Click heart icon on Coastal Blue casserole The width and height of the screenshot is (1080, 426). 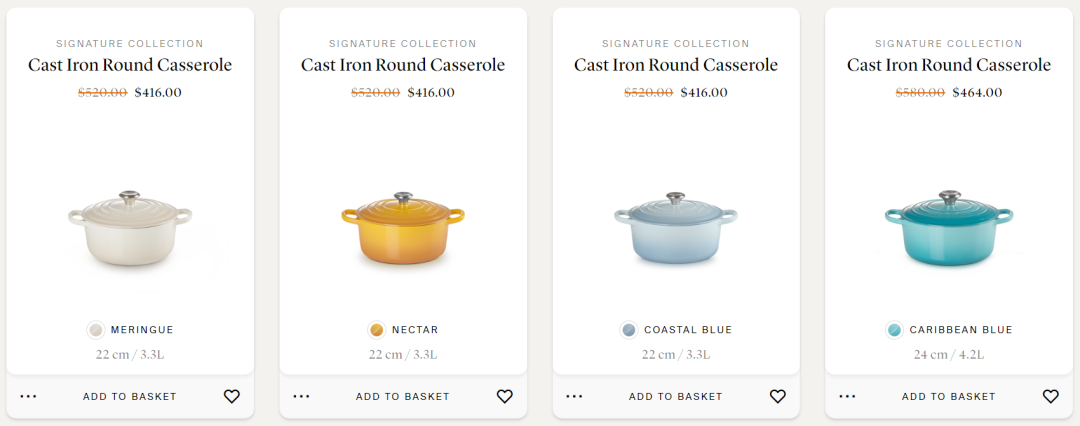coord(778,397)
